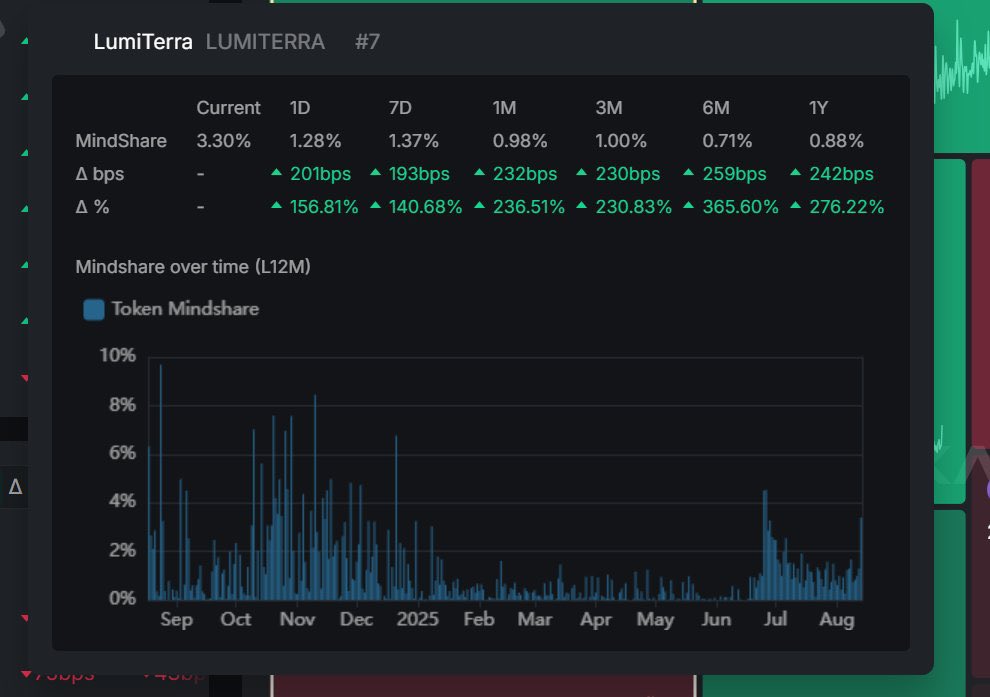The height and width of the screenshot is (697, 990).
Task: Click the 10% y-axis label
Action: (x=117, y=355)
